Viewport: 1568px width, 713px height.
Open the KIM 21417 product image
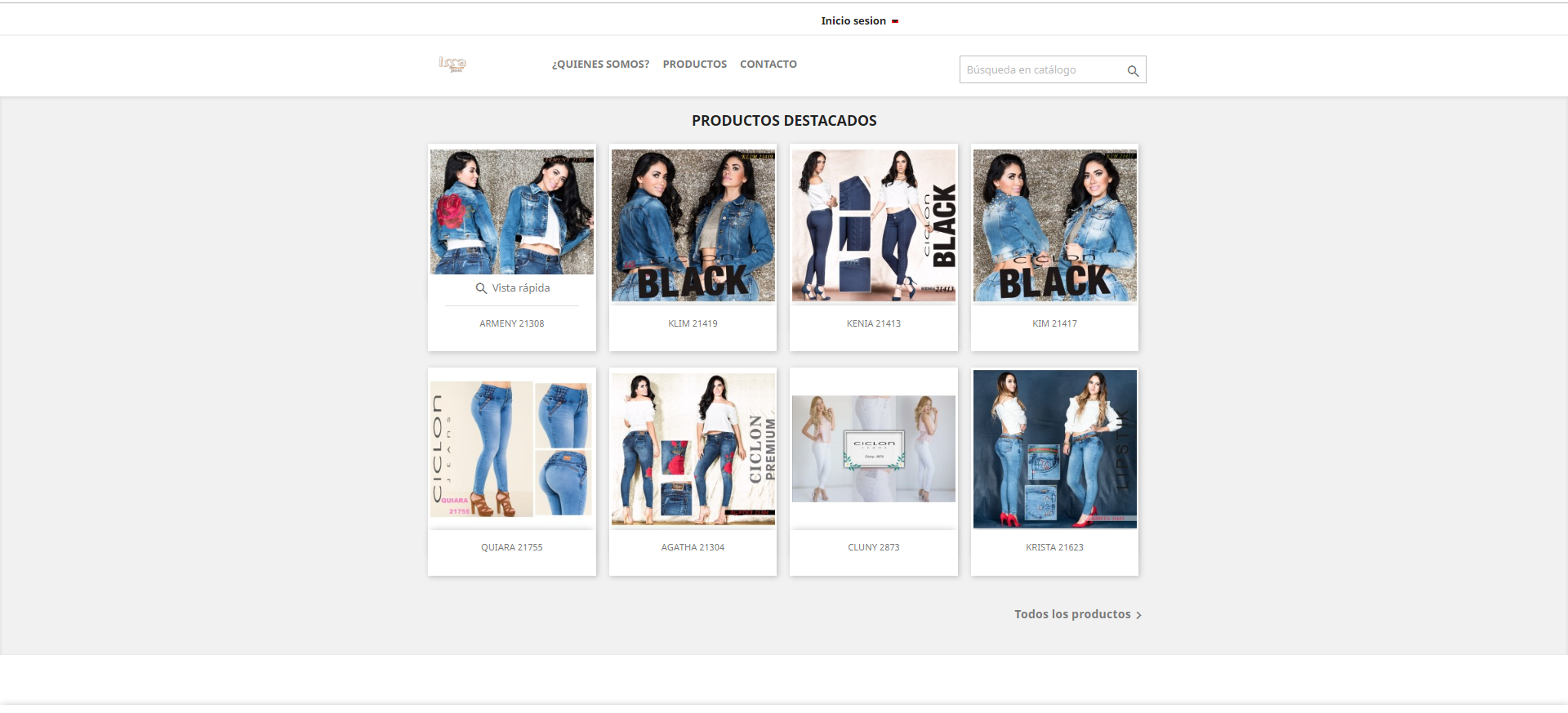(x=1055, y=225)
